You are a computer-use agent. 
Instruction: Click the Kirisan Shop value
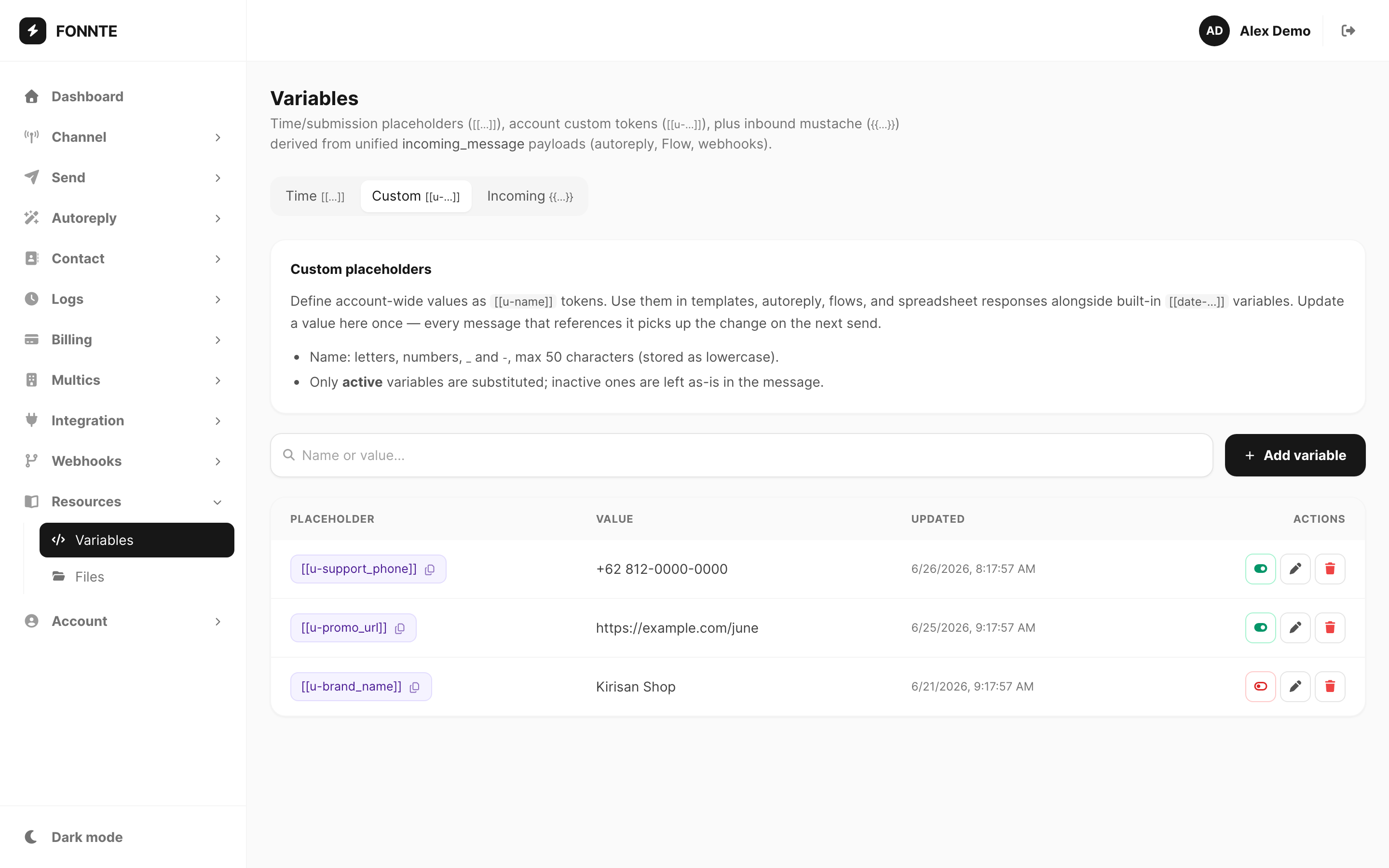point(635,687)
